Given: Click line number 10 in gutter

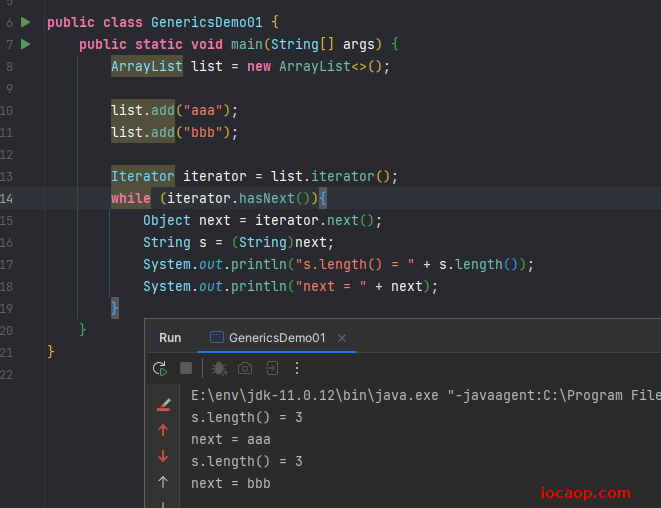Looking at the screenshot, I should tap(6, 110).
